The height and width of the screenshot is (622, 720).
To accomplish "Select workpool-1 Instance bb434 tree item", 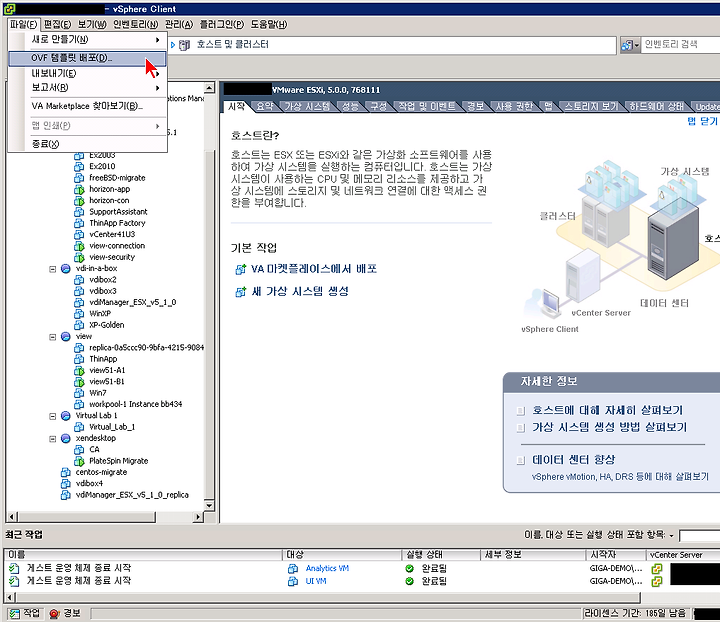I will point(135,404).
